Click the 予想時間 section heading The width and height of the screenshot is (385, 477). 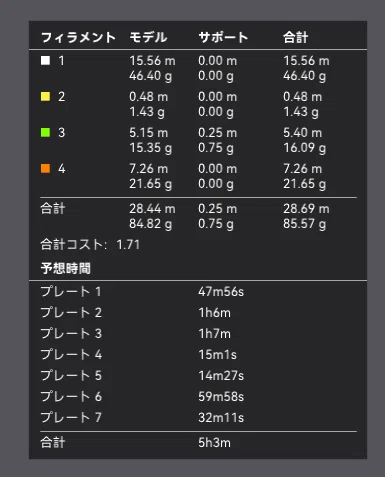coord(66,268)
